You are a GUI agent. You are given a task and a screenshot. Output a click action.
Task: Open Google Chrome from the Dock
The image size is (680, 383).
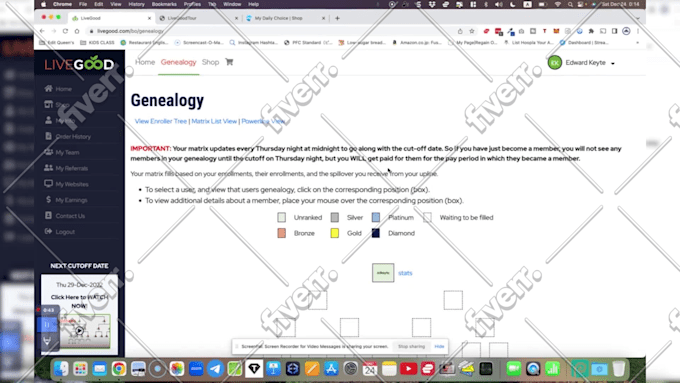(x=118, y=369)
